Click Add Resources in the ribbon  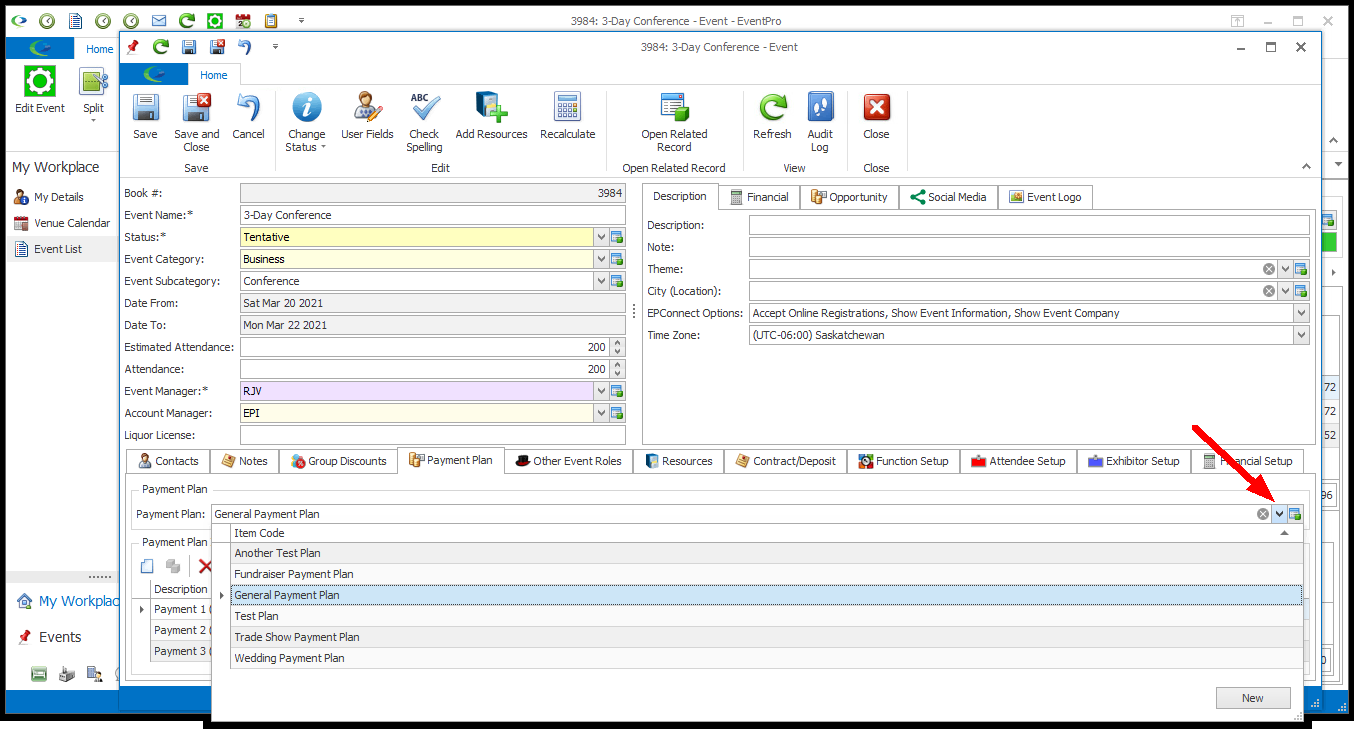click(491, 116)
